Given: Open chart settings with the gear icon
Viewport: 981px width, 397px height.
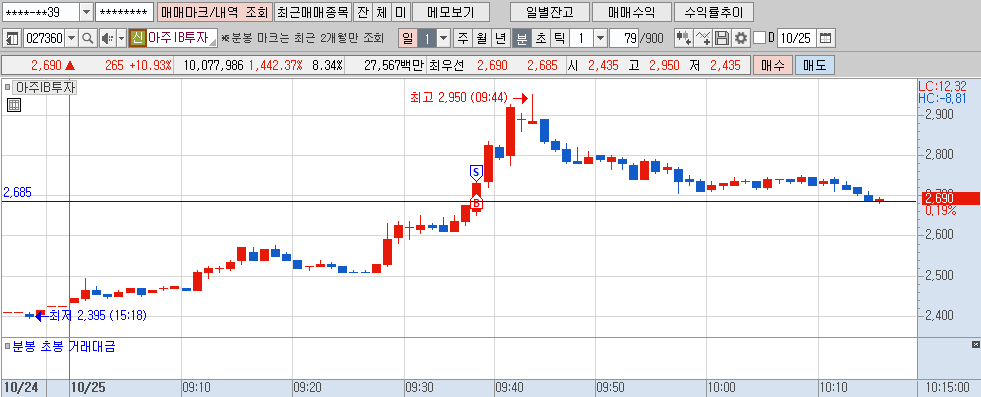Looking at the screenshot, I should click(x=741, y=38).
